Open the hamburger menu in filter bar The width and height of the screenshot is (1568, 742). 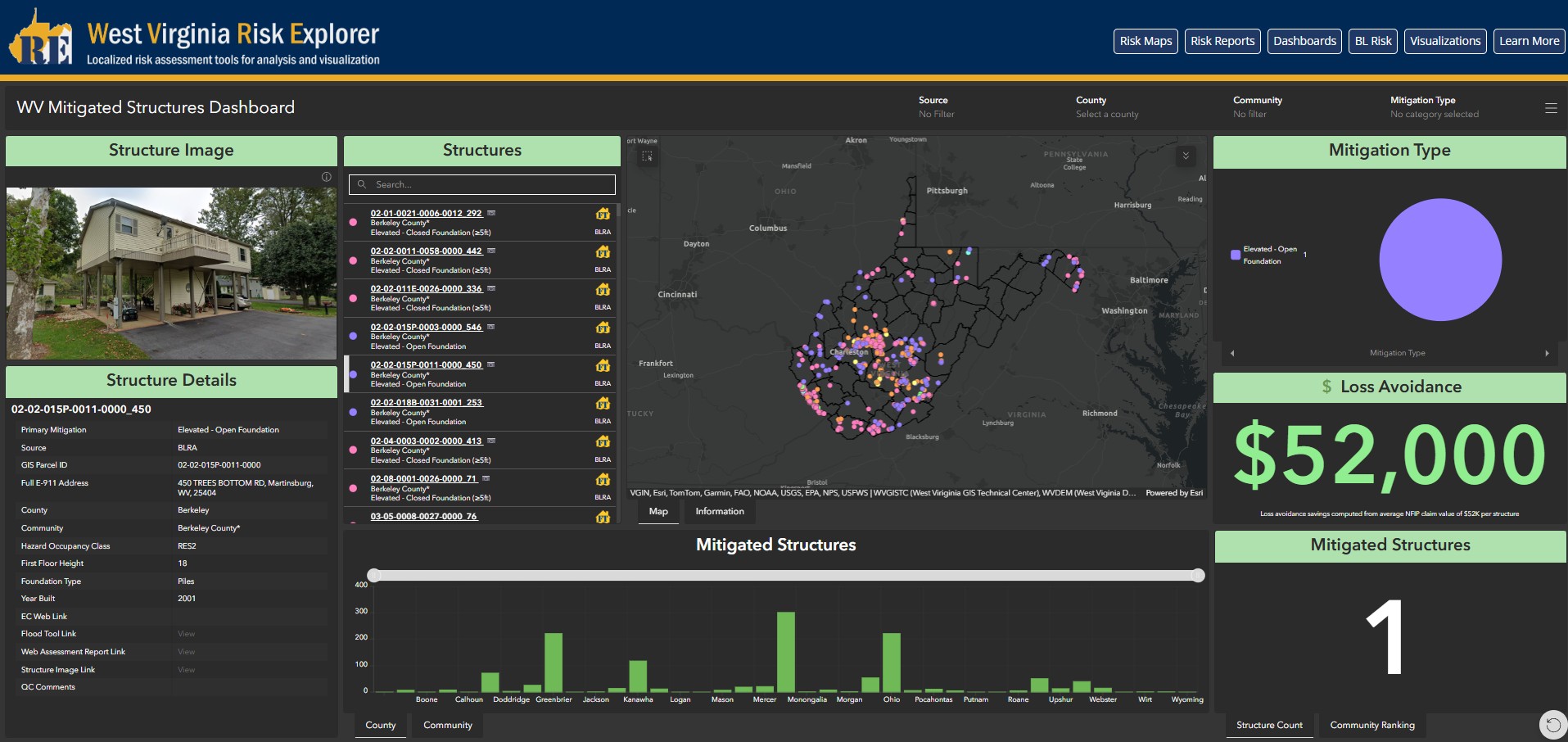pyautogui.click(x=1551, y=108)
